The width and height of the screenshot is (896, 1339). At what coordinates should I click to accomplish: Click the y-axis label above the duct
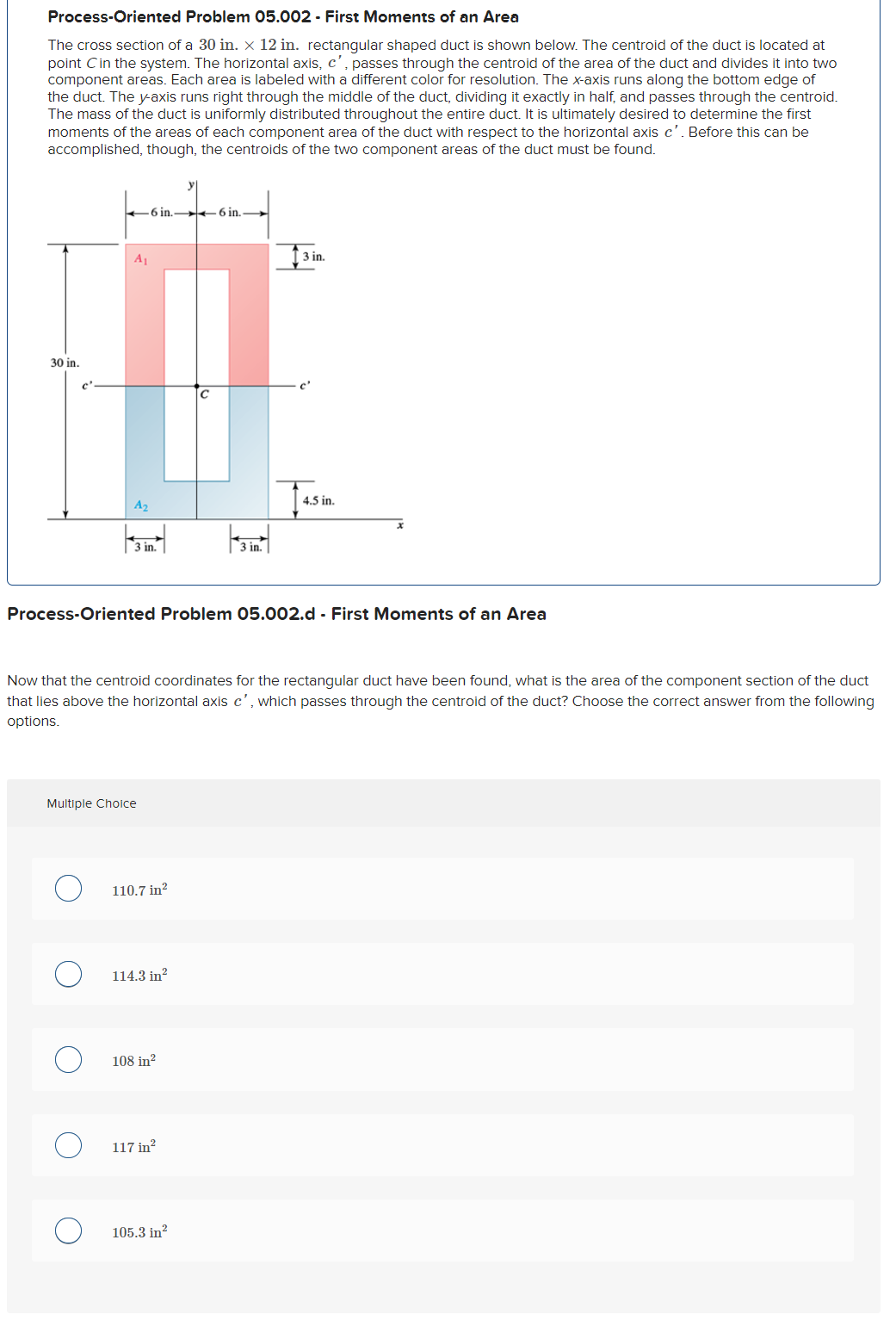pyautogui.click(x=190, y=183)
